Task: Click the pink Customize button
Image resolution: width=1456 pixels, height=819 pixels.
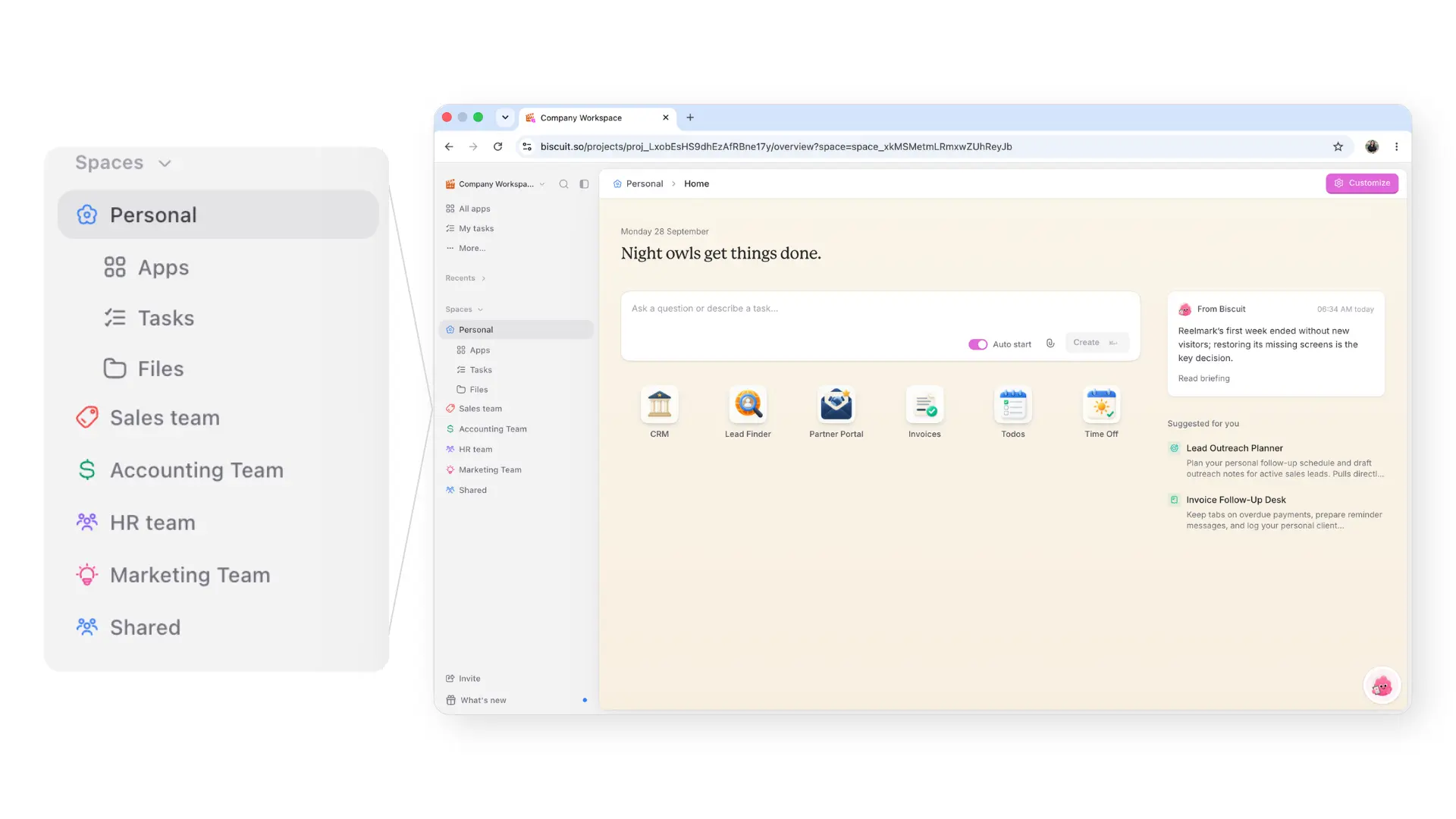Action: coord(1362,184)
